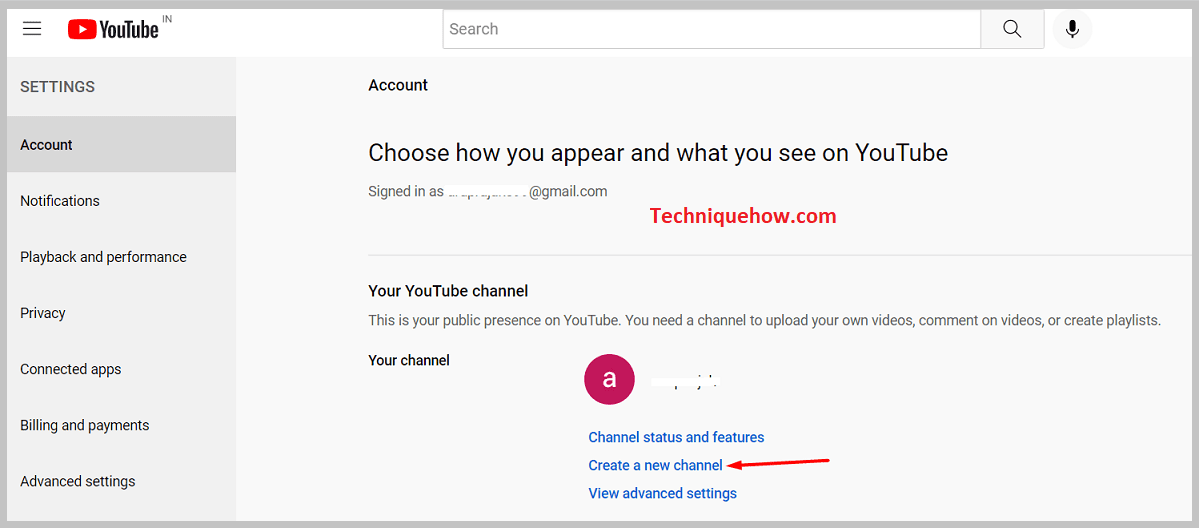This screenshot has height=528, width=1199.
Task: Focus the Search input field
Action: (711, 29)
